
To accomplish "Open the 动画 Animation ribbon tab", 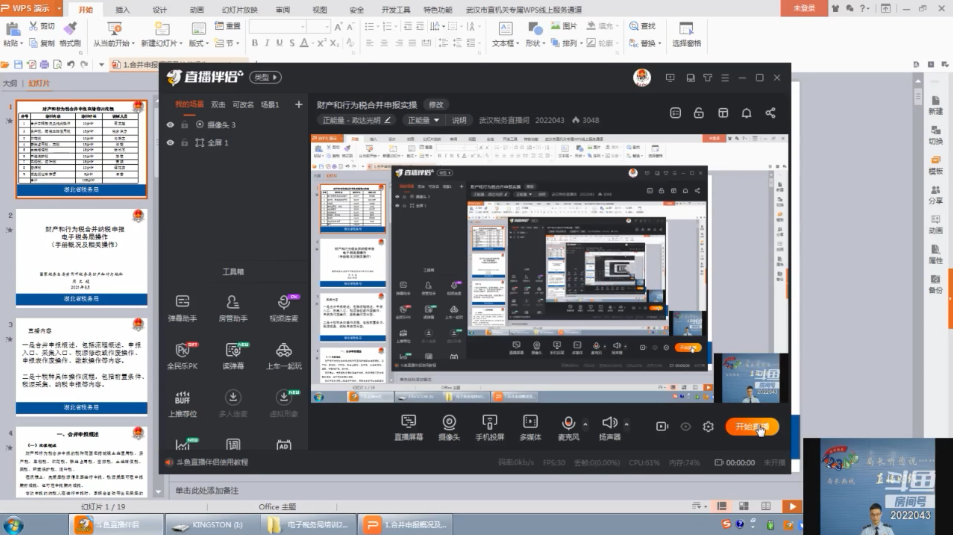I will click(x=196, y=10).
